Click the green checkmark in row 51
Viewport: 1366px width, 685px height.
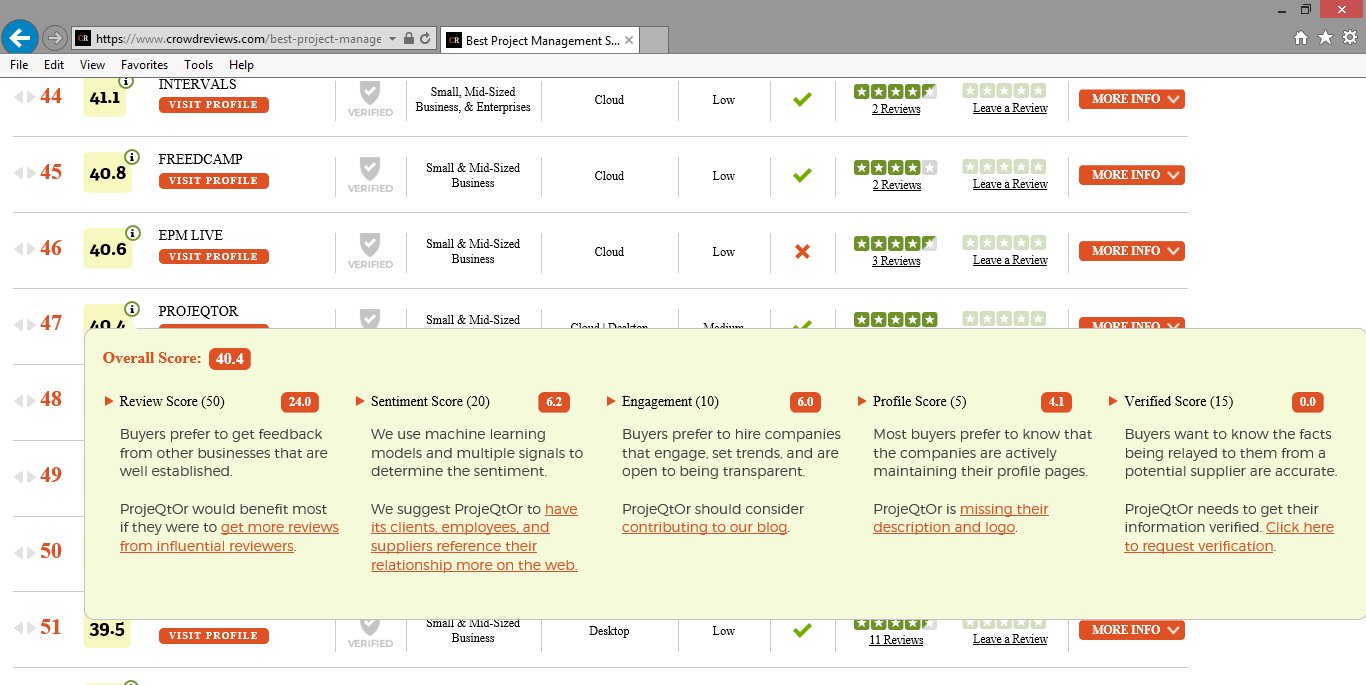(x=802, y=630)
